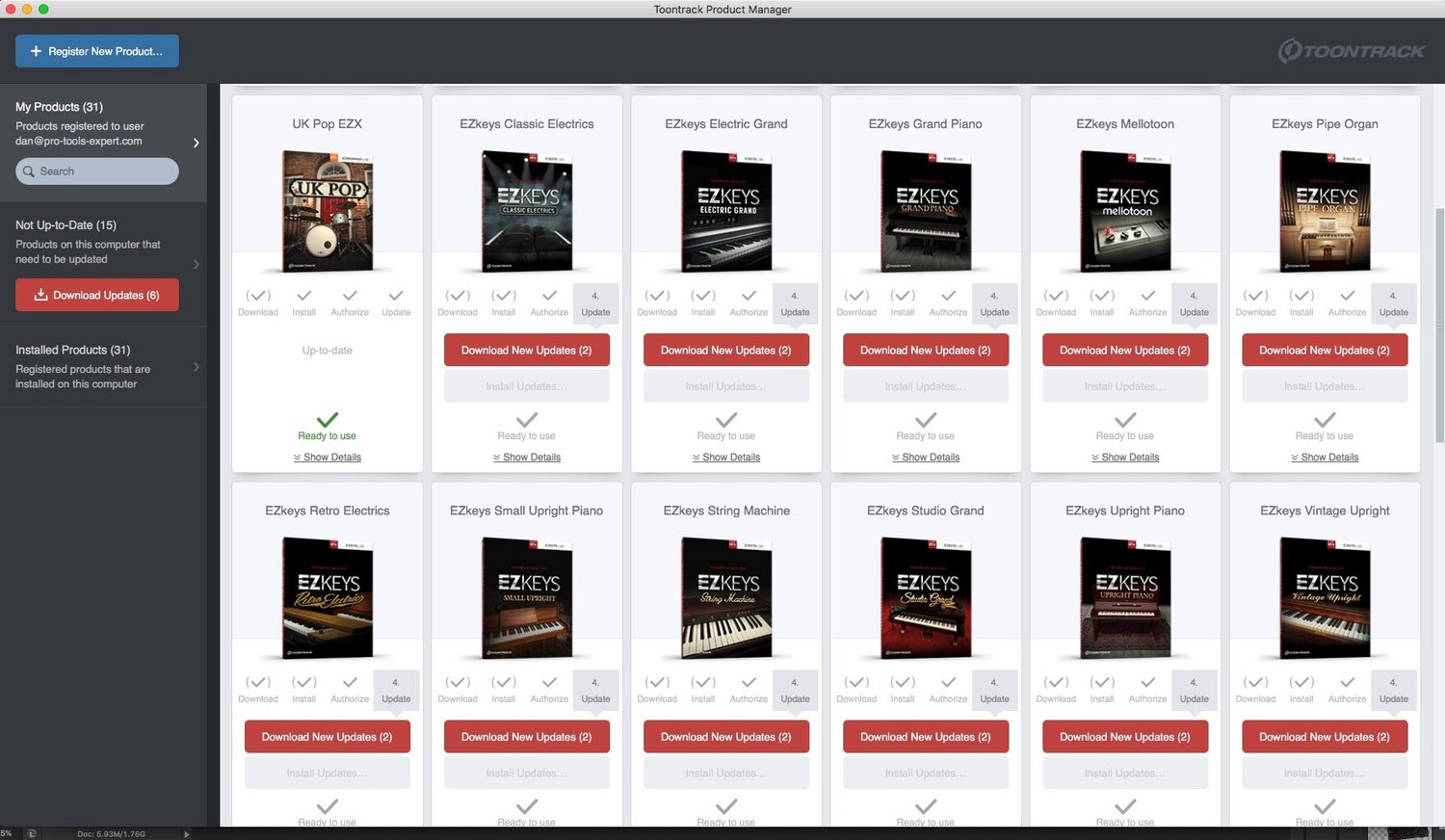Click the Authorize checkmark on EZkeys Classic Electrics
1445x840 pixels.
pos(549,297)
